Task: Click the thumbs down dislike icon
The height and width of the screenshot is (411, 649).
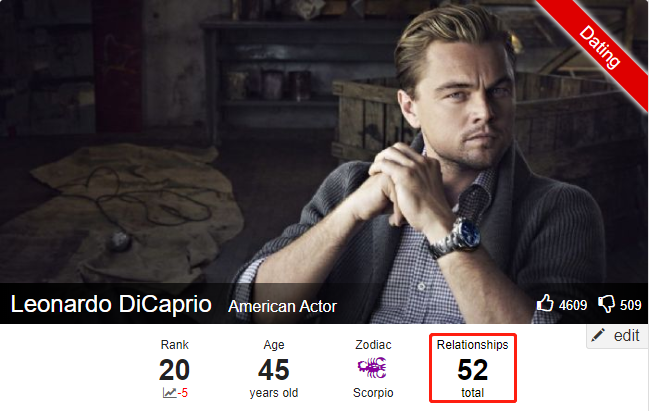Action: 606,304
